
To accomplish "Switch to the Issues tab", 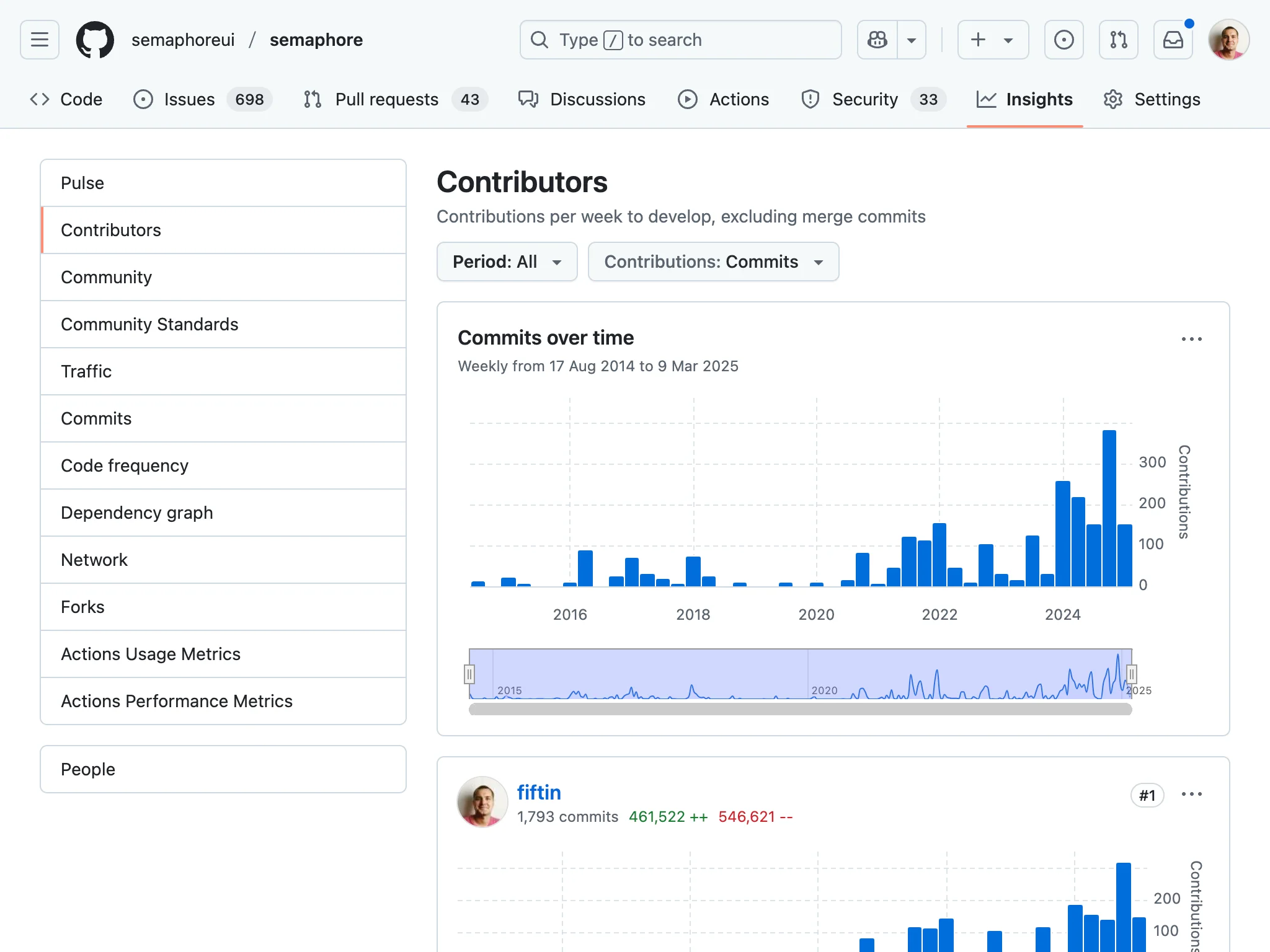I will point(203,99).
